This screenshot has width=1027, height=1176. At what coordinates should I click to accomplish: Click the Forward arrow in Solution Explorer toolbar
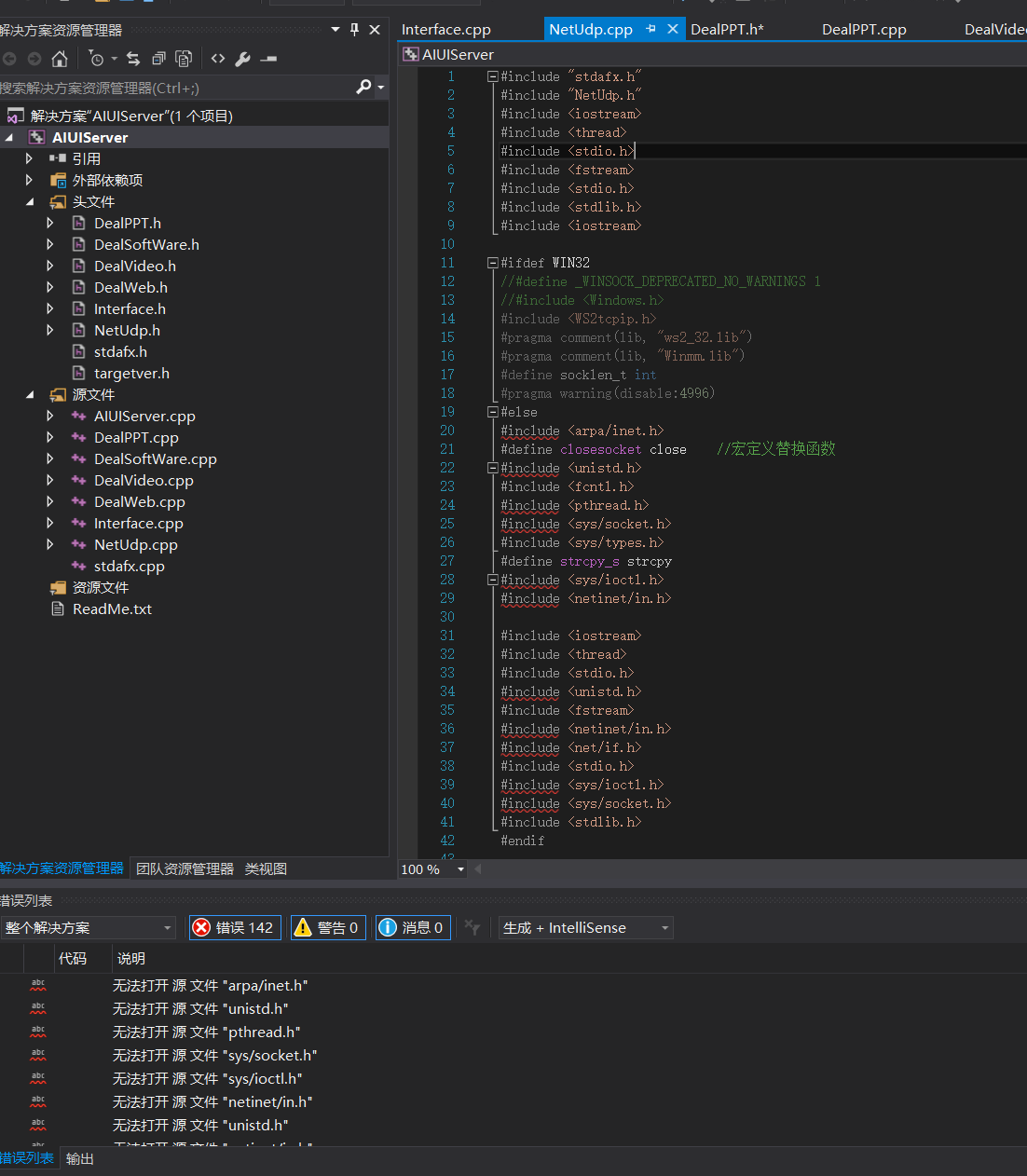[x=34, y=59]
